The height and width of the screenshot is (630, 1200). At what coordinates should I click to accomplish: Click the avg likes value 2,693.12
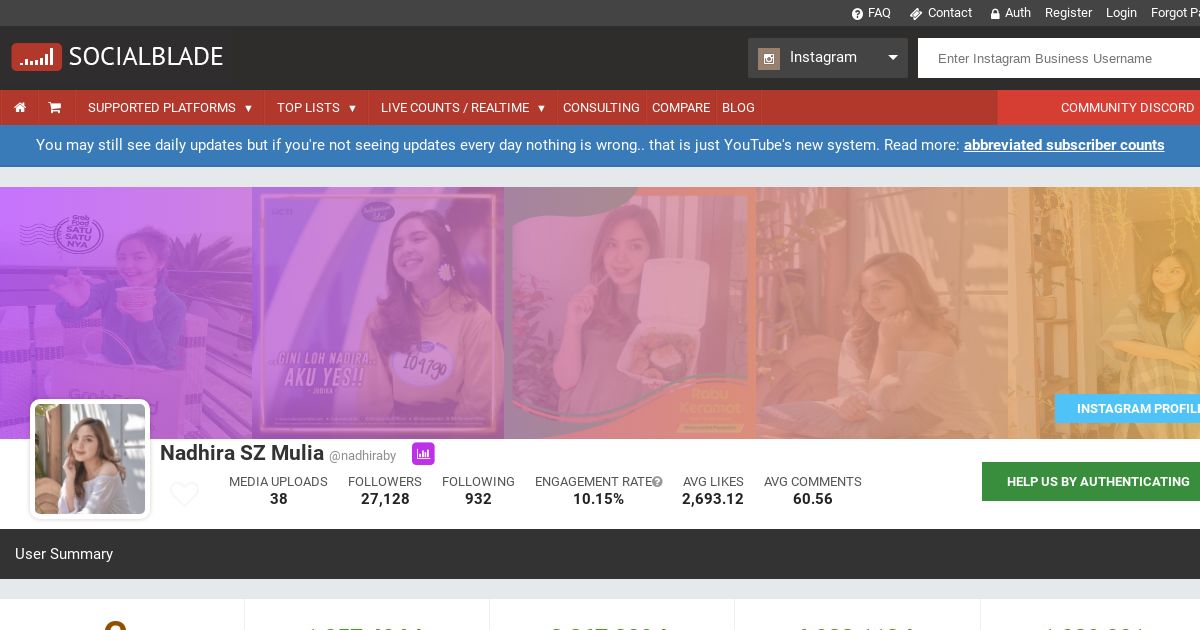(713, 499)
